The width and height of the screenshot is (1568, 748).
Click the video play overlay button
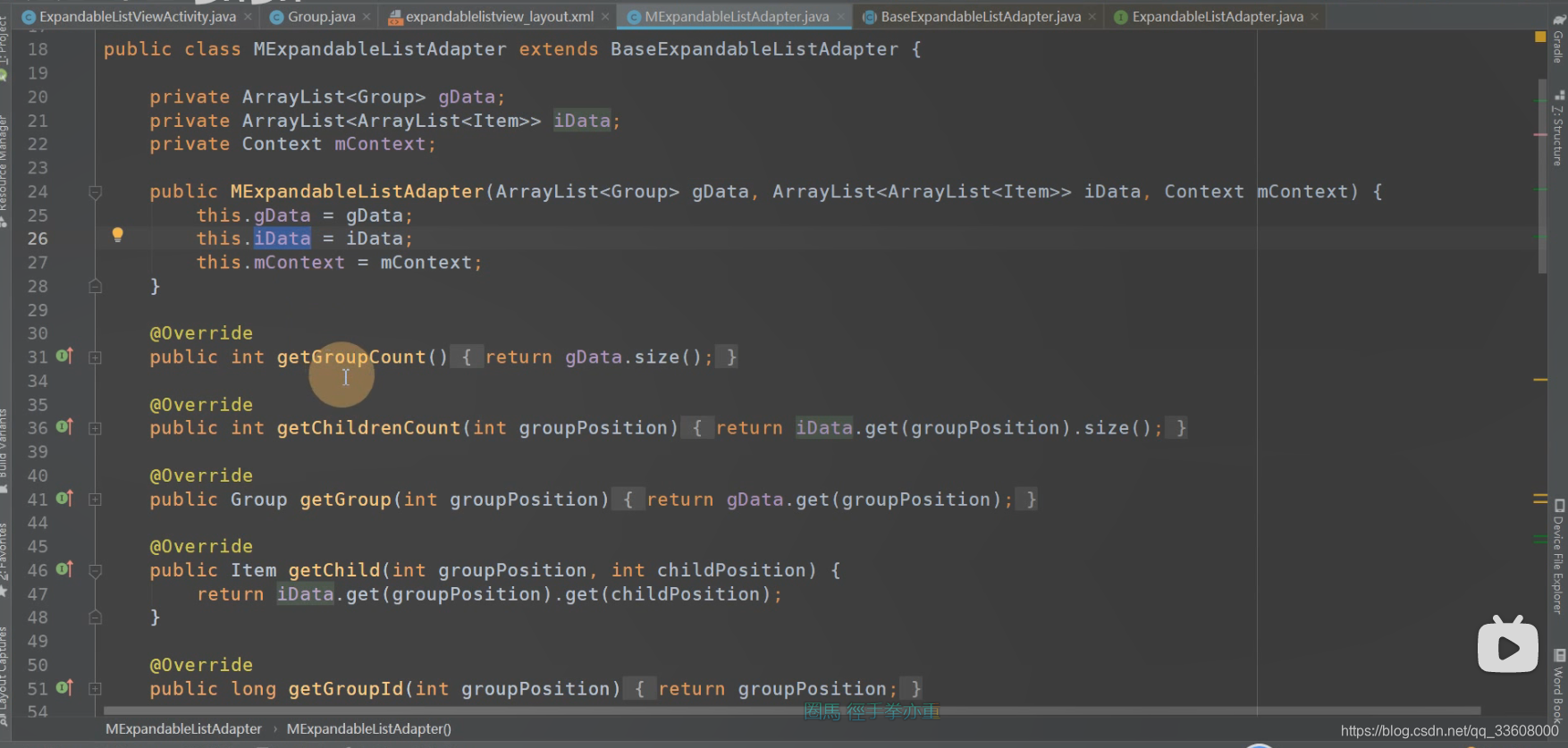[x=1508, y=644]
